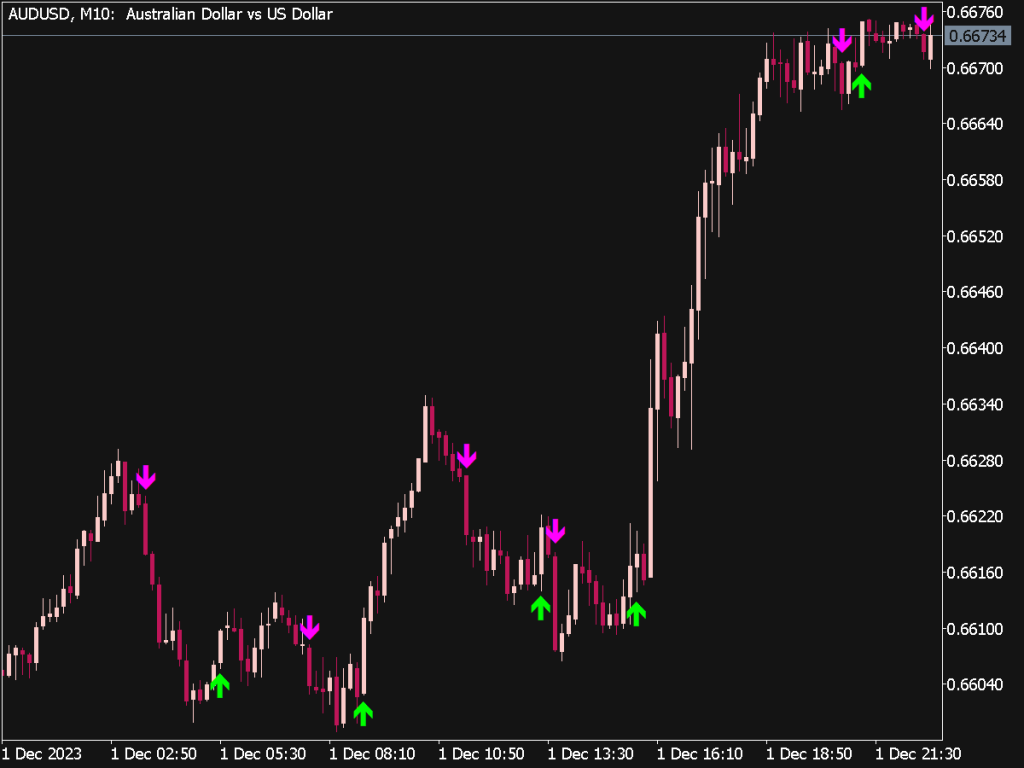Click the 1 Dec 10:50 time label
Screen dimensions: 1024x768
(481, 754)
